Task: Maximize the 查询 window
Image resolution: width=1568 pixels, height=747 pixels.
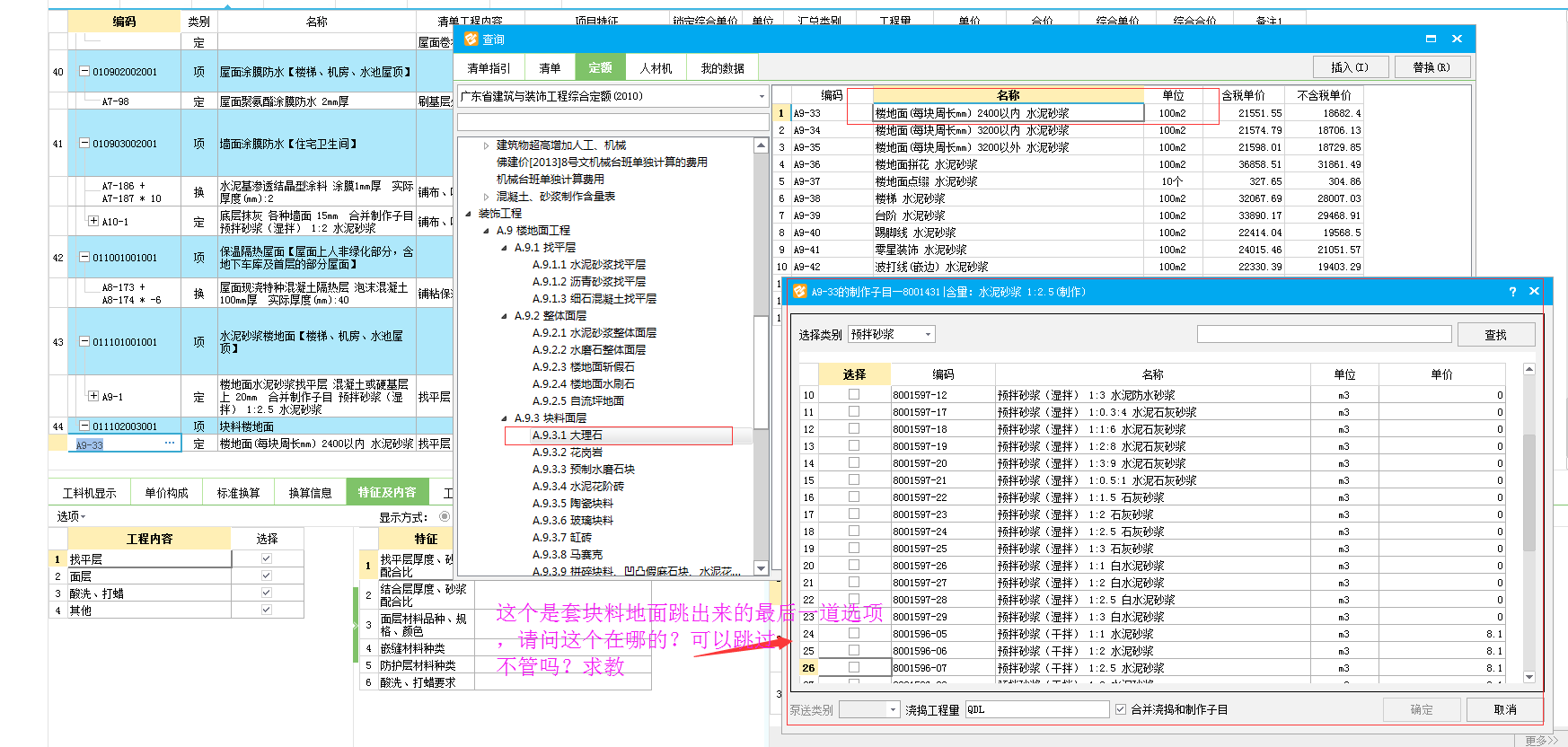Action: 1431,39
